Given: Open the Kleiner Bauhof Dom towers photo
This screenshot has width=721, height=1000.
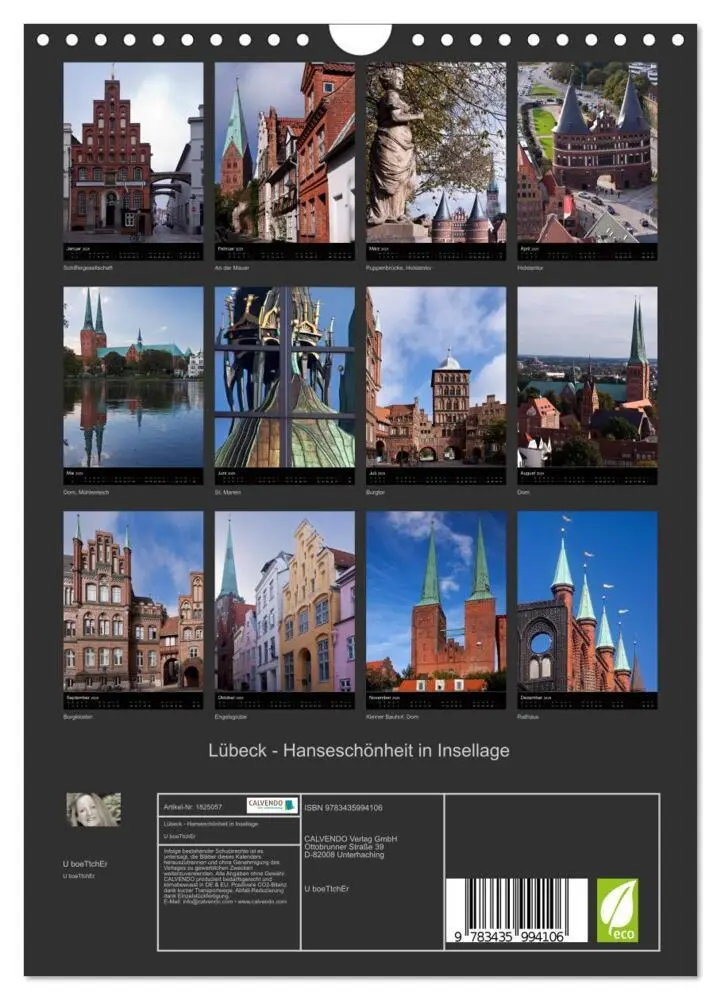Looking at the screenshot, I should point(436,601).
